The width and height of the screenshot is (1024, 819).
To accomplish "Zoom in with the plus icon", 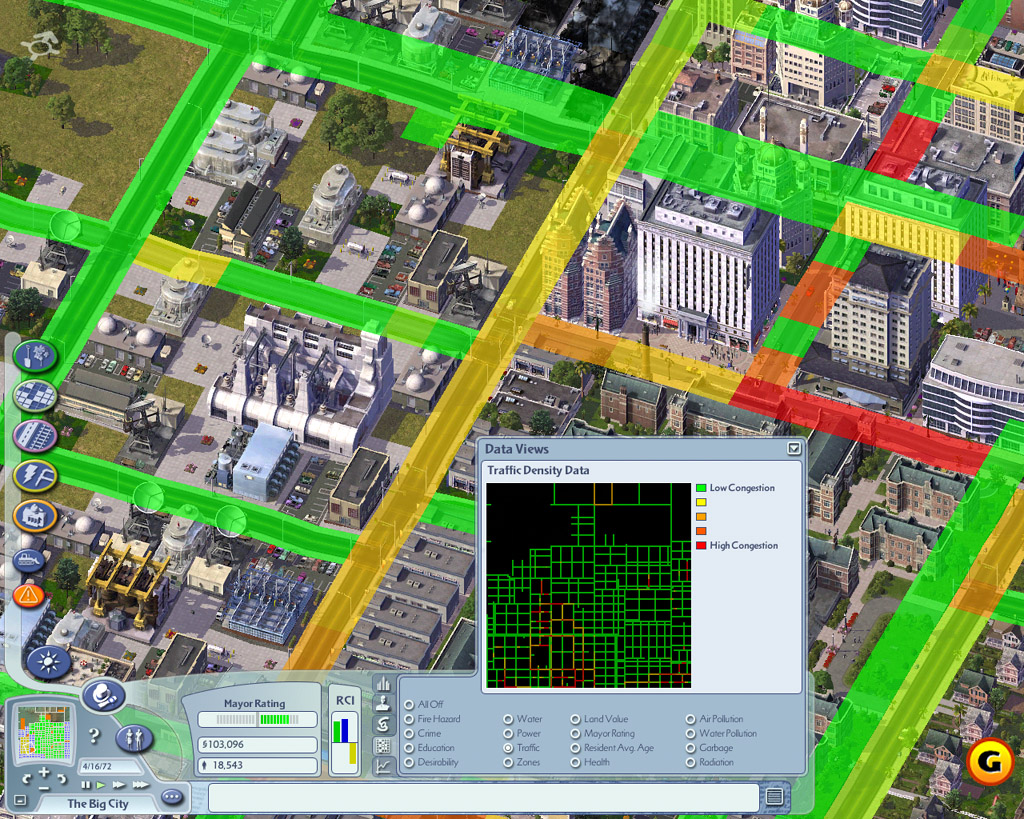I will 44,773.
